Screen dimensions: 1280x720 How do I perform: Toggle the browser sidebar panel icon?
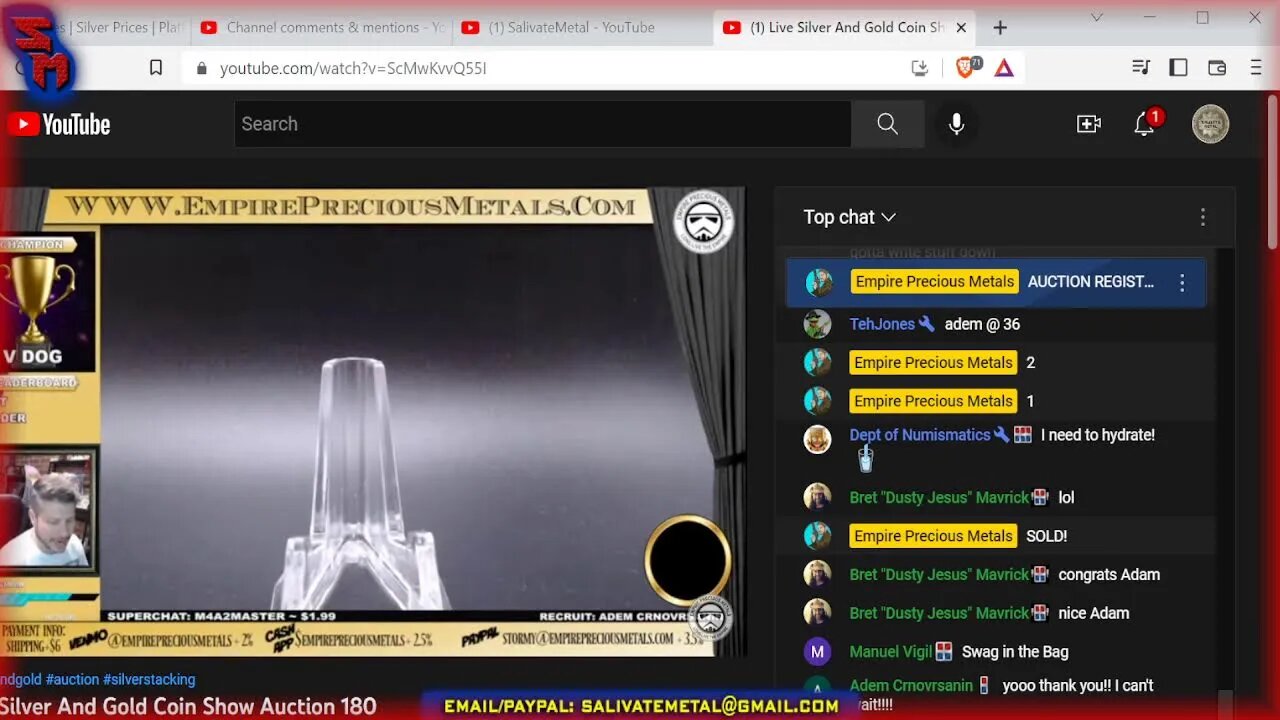coord(1178,68)
